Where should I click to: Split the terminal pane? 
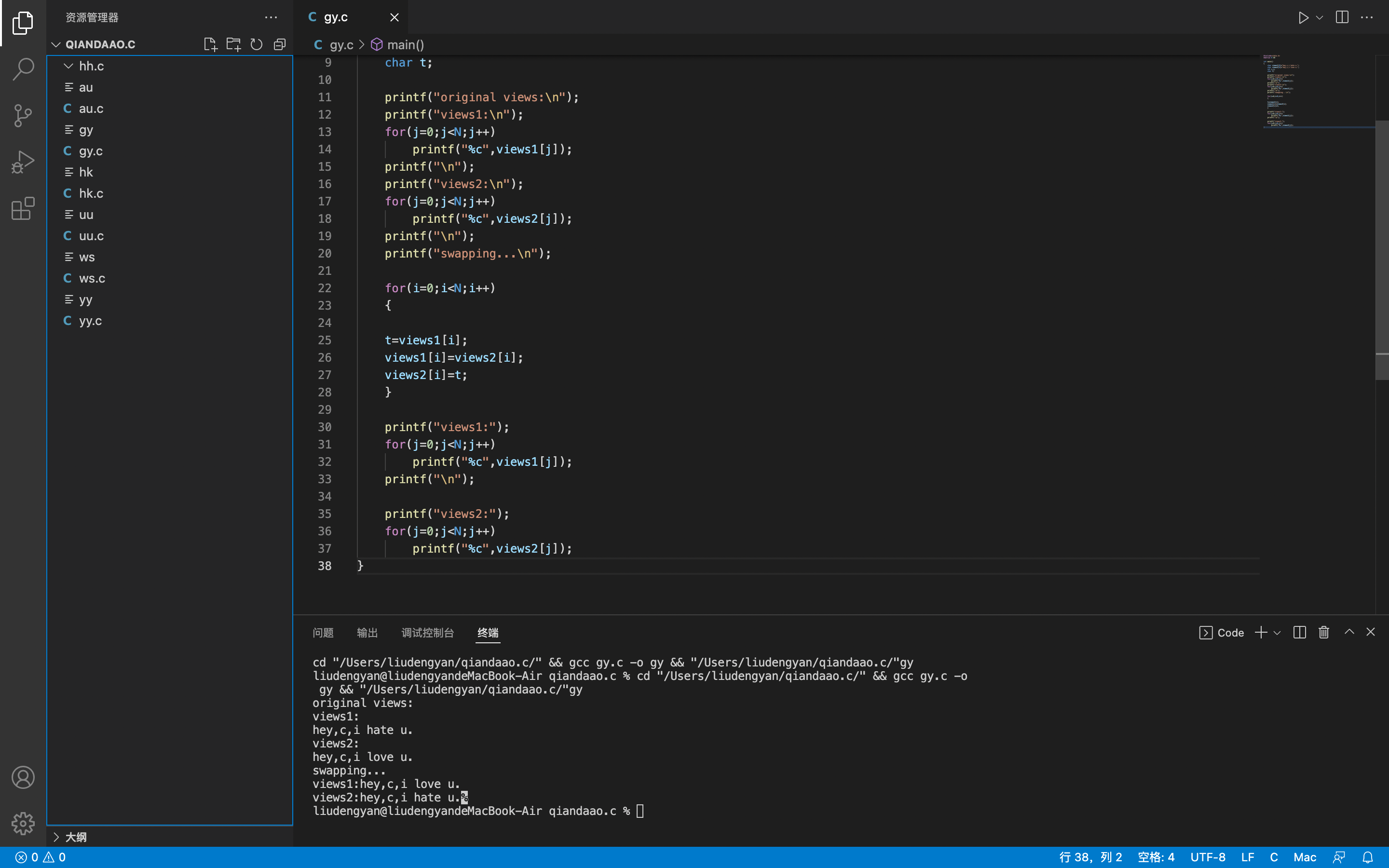tap(1299, 632)
